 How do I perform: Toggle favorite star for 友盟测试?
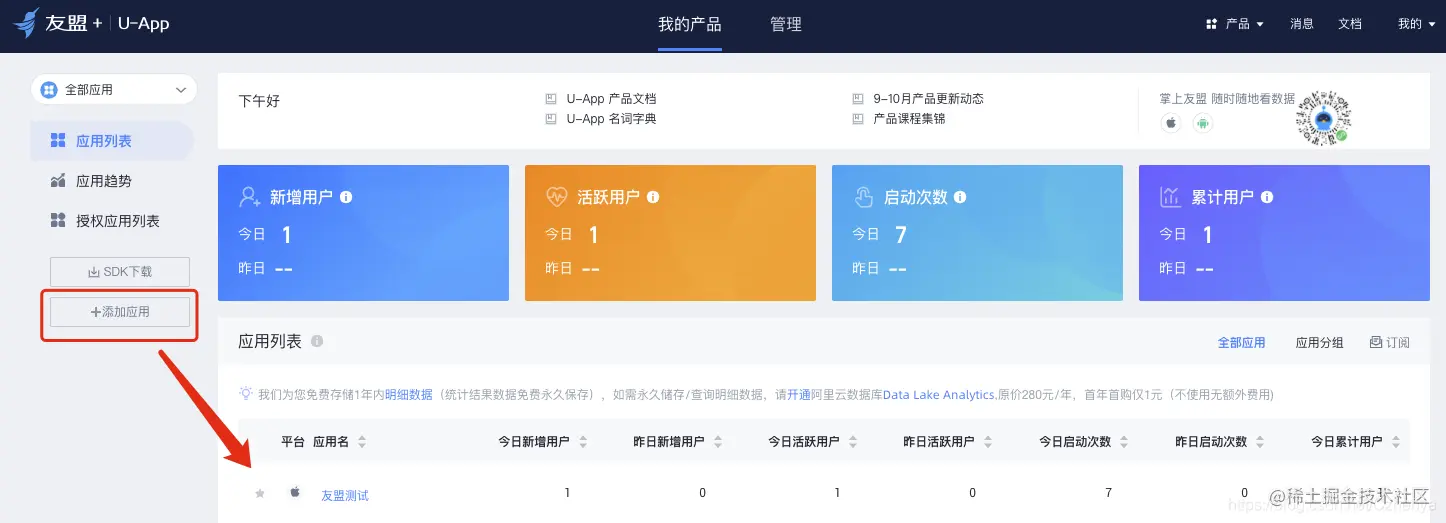click(261, 493)
